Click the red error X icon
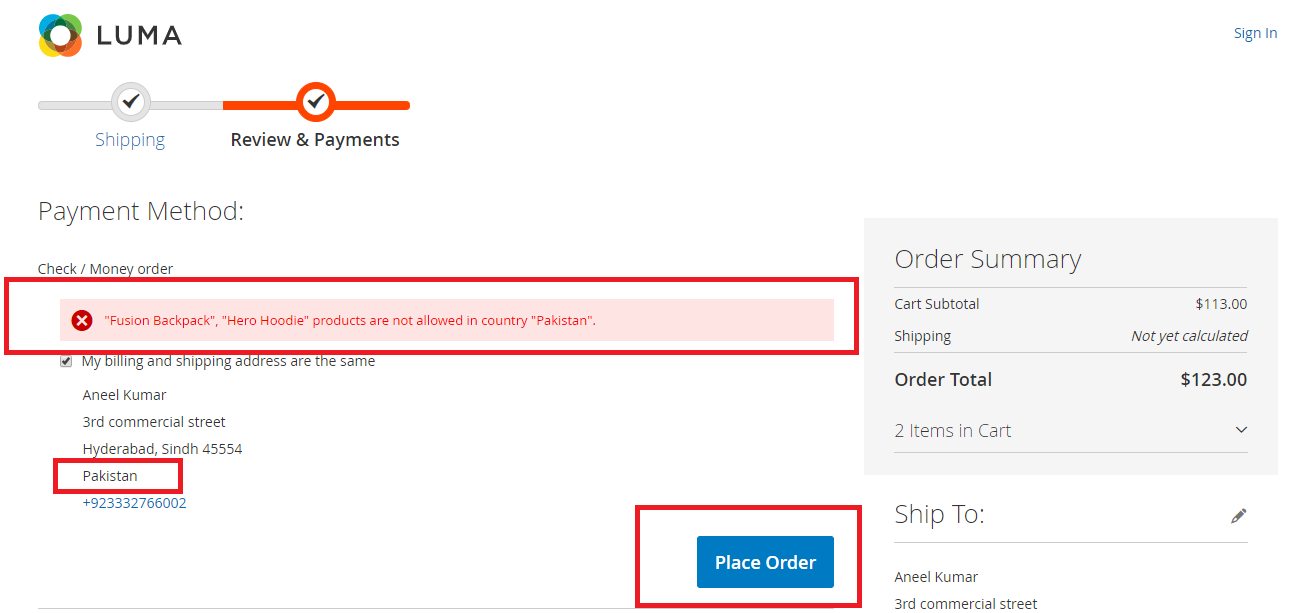 pos(82,320)
